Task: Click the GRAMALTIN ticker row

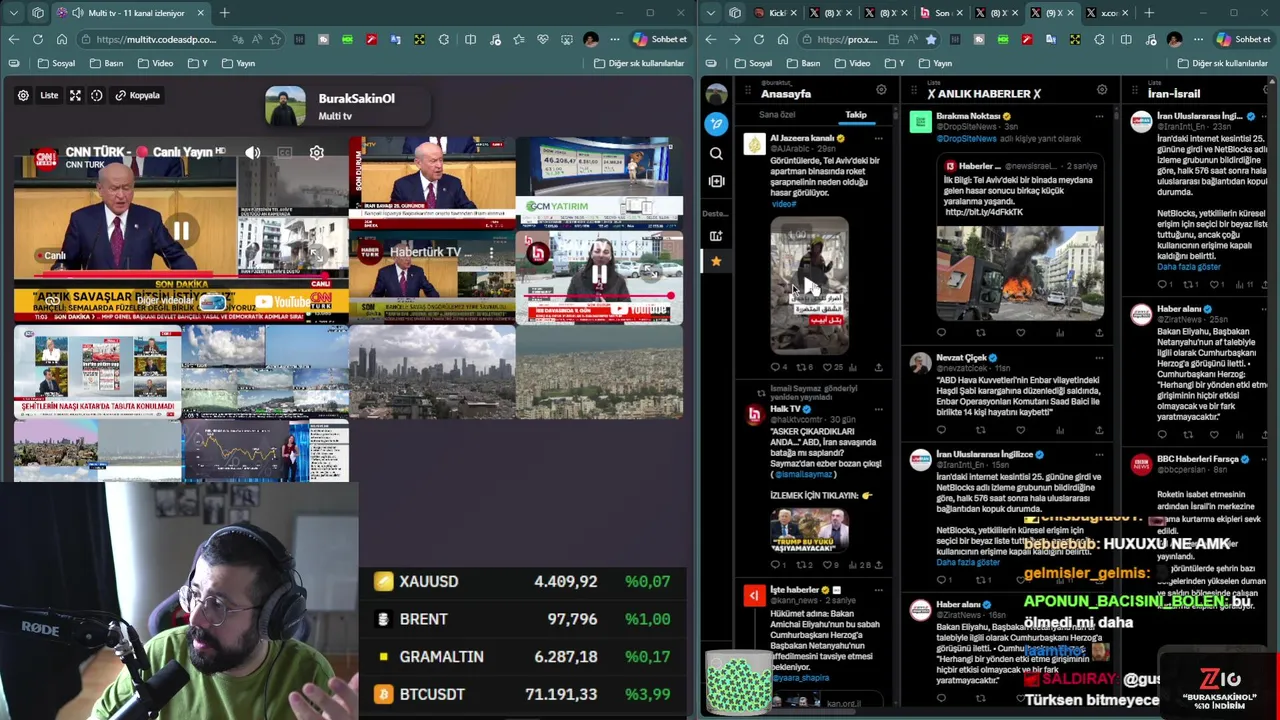Action: coord(522,657)
